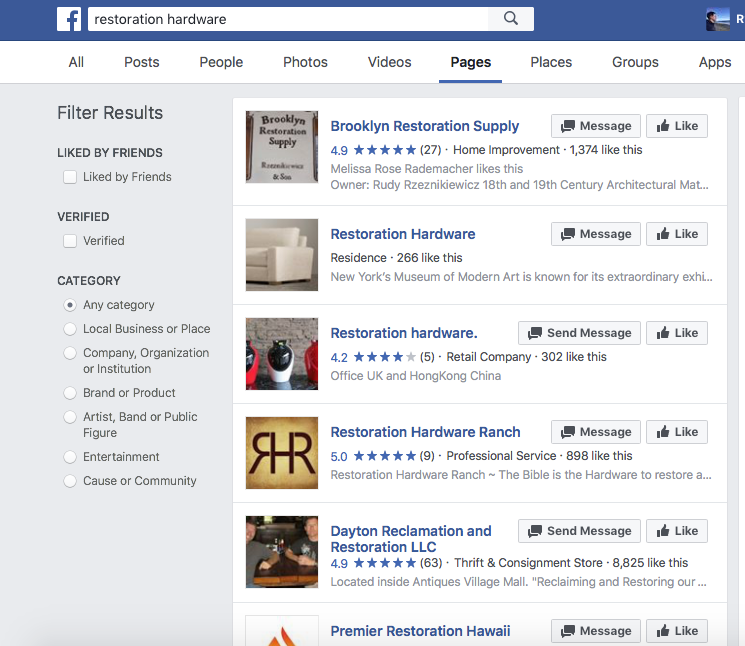The width and height of the screenshot is (745, 646).
Task: Open the RHR logo thumbnail
Action: (282, 453)
